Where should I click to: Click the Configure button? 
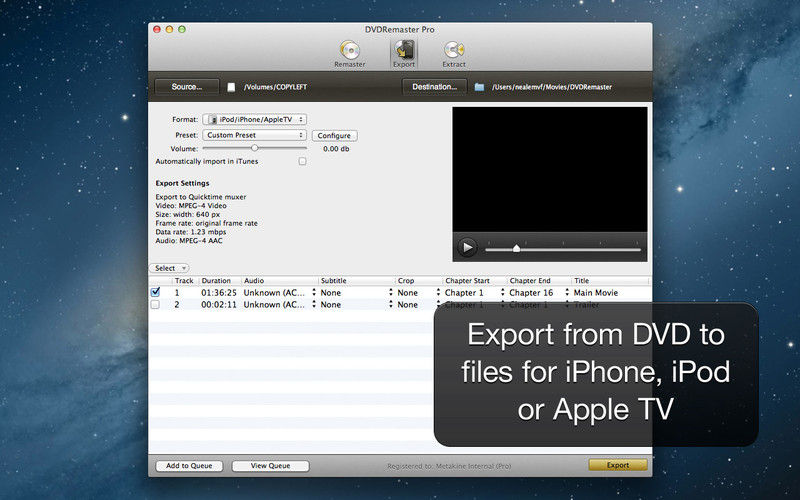click(334, 136)
